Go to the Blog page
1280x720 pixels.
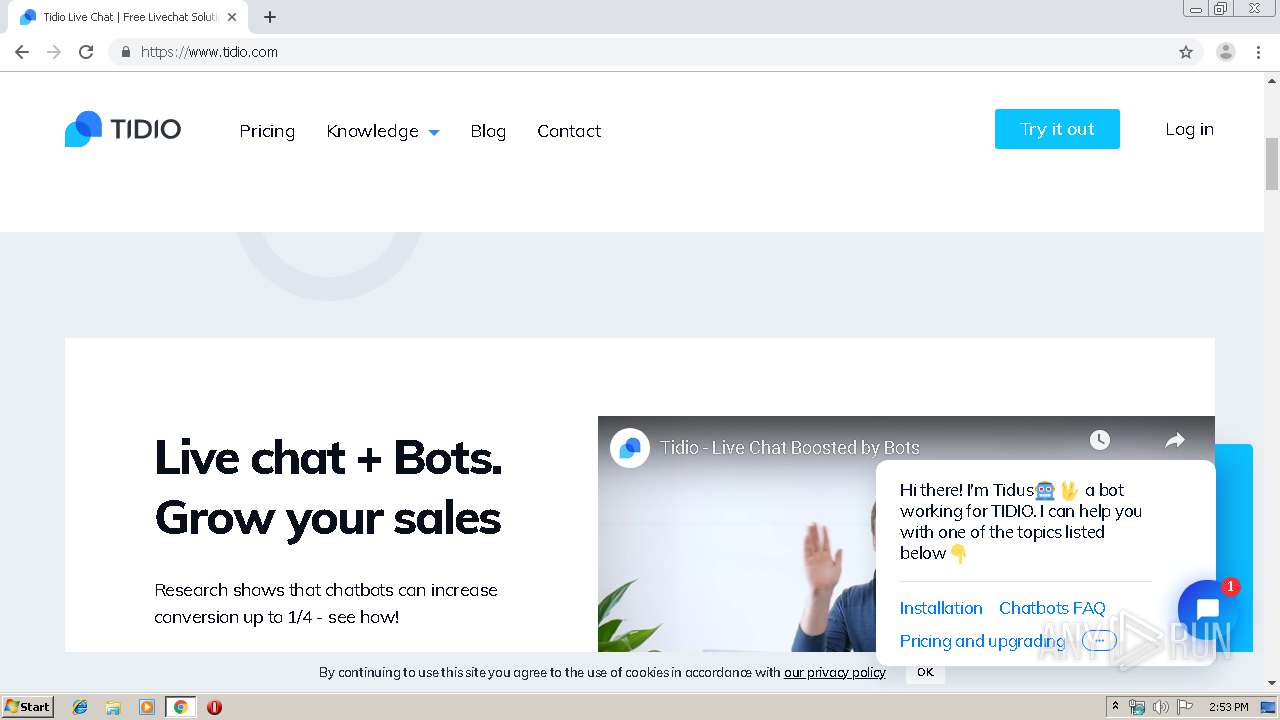pos(488,131)
